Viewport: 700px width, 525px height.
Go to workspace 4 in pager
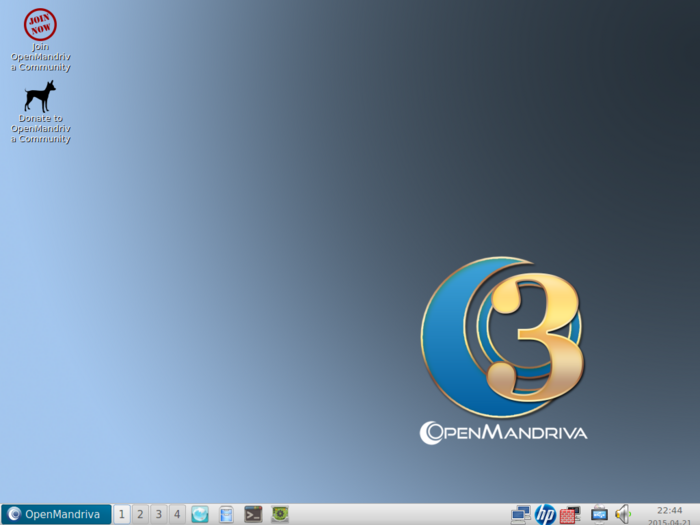(x=177, y=514)
